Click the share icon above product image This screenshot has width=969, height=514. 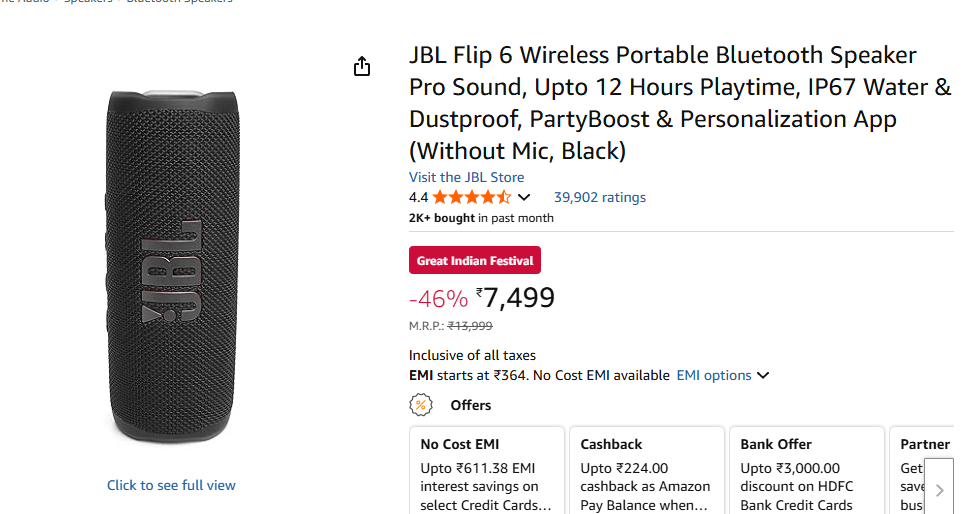coord(362,67)
